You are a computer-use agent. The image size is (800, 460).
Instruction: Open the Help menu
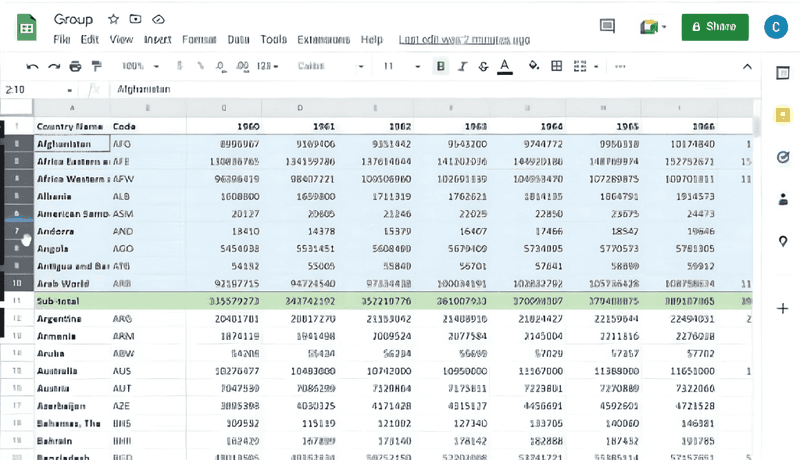pos(371,39)
